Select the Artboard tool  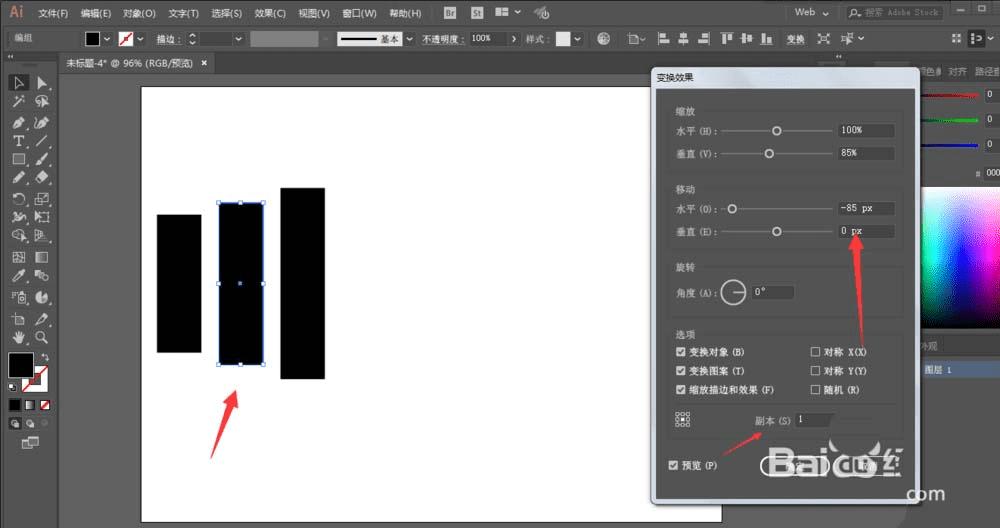click(x=18, y=319)
